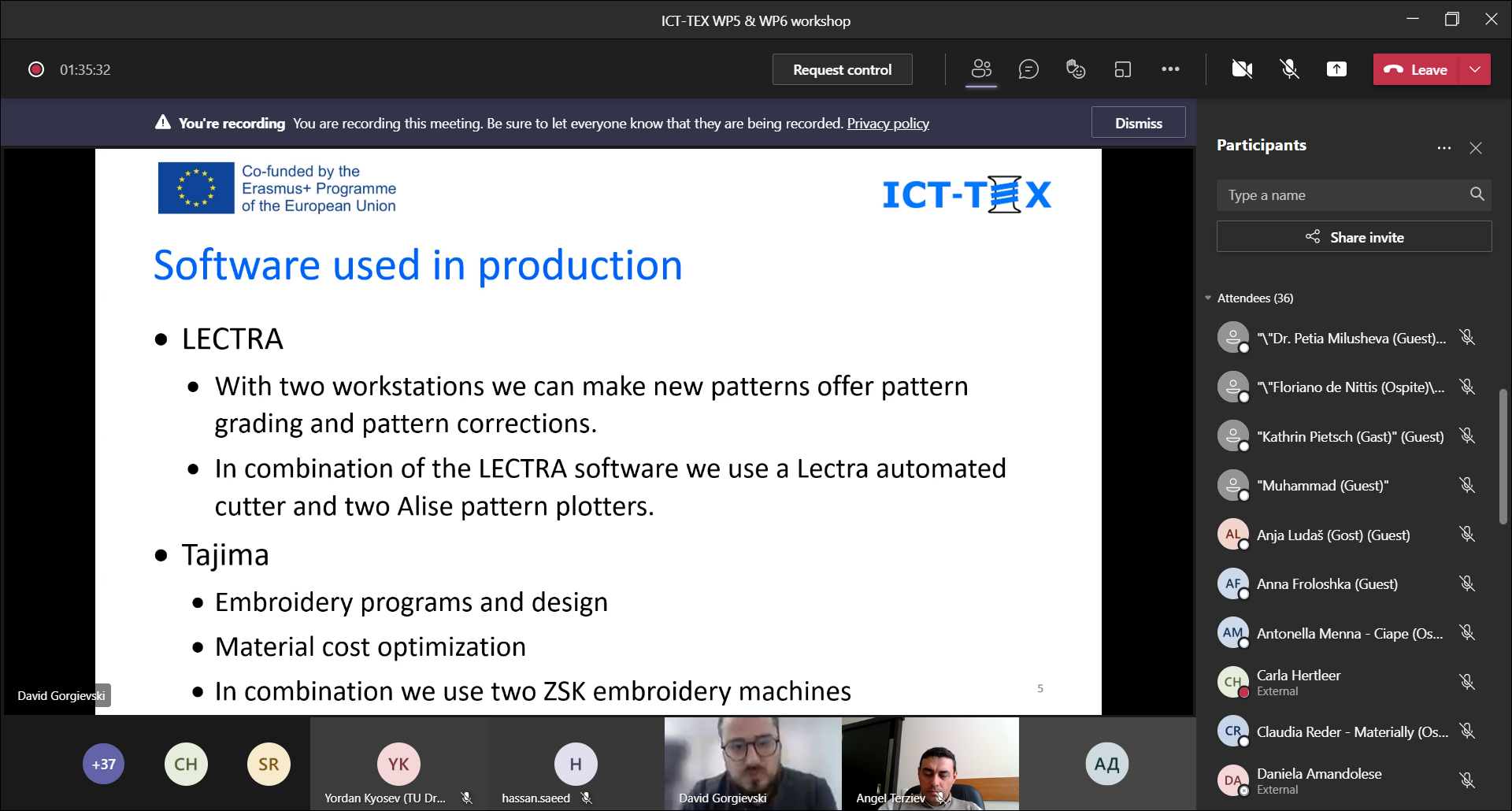Select attendee Kathrin Pietsch (Gast)
Image resolution: width=1512 pixels, height=811 pixels.
click(x=1351, y=436)
